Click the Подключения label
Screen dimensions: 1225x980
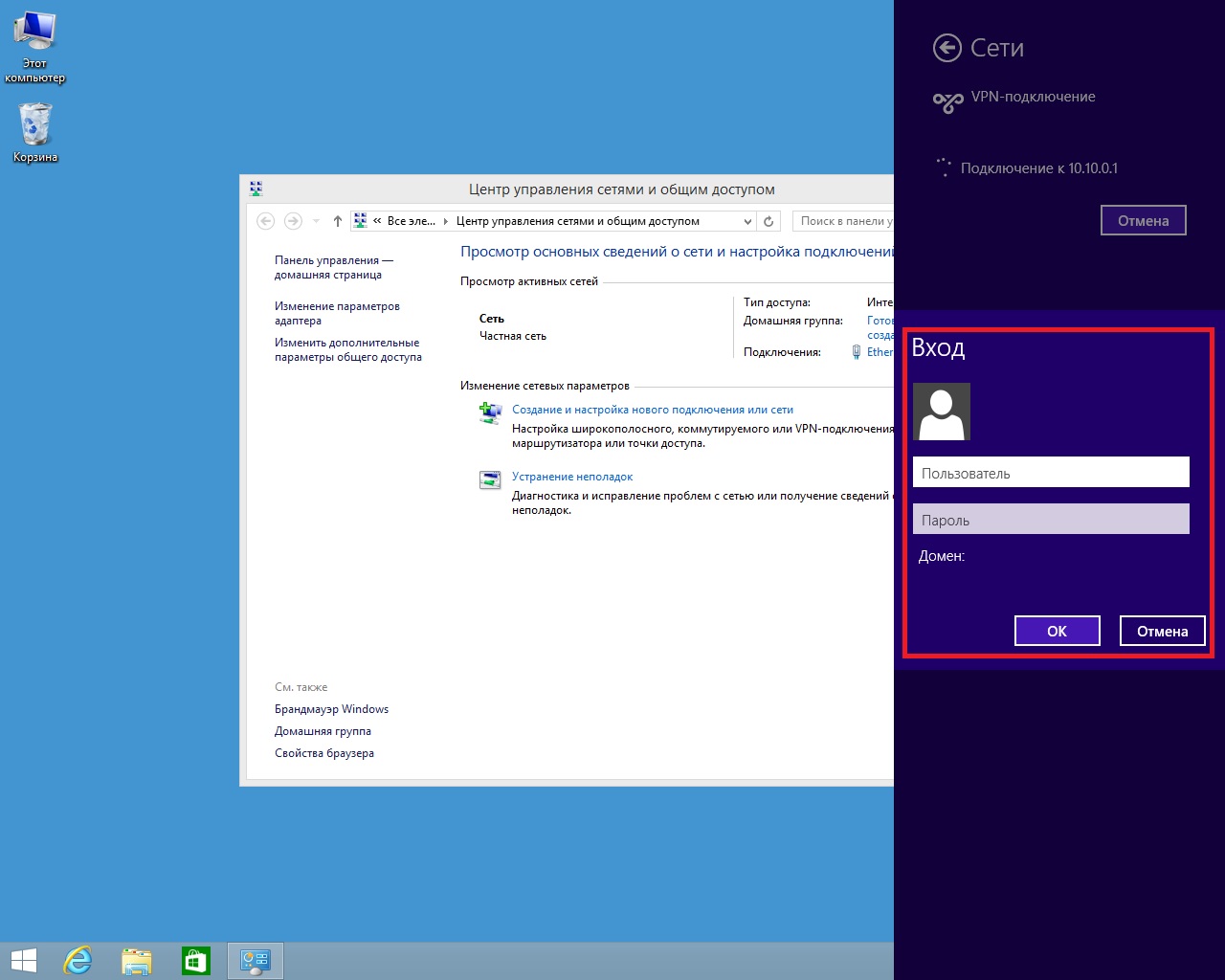[x=782, y=352]
